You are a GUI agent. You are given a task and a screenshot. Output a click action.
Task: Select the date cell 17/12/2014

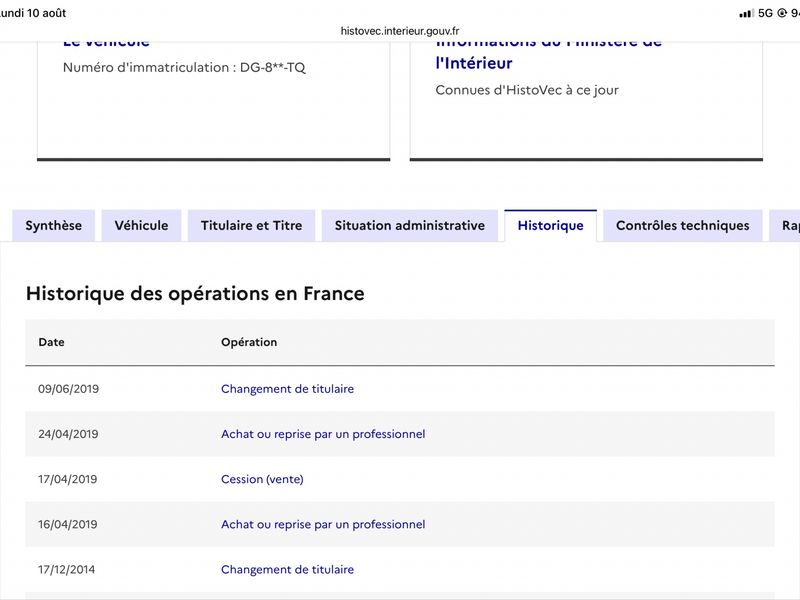click(x=66, y=569)
